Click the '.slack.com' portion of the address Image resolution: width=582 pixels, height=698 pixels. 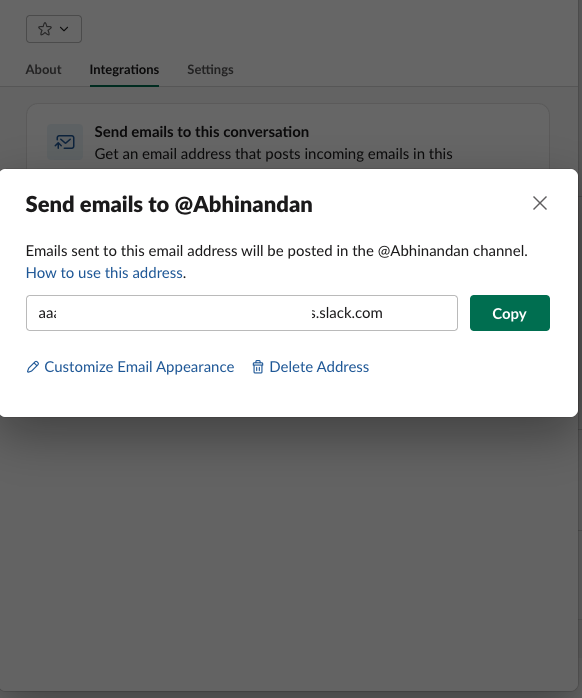(347, 313)
